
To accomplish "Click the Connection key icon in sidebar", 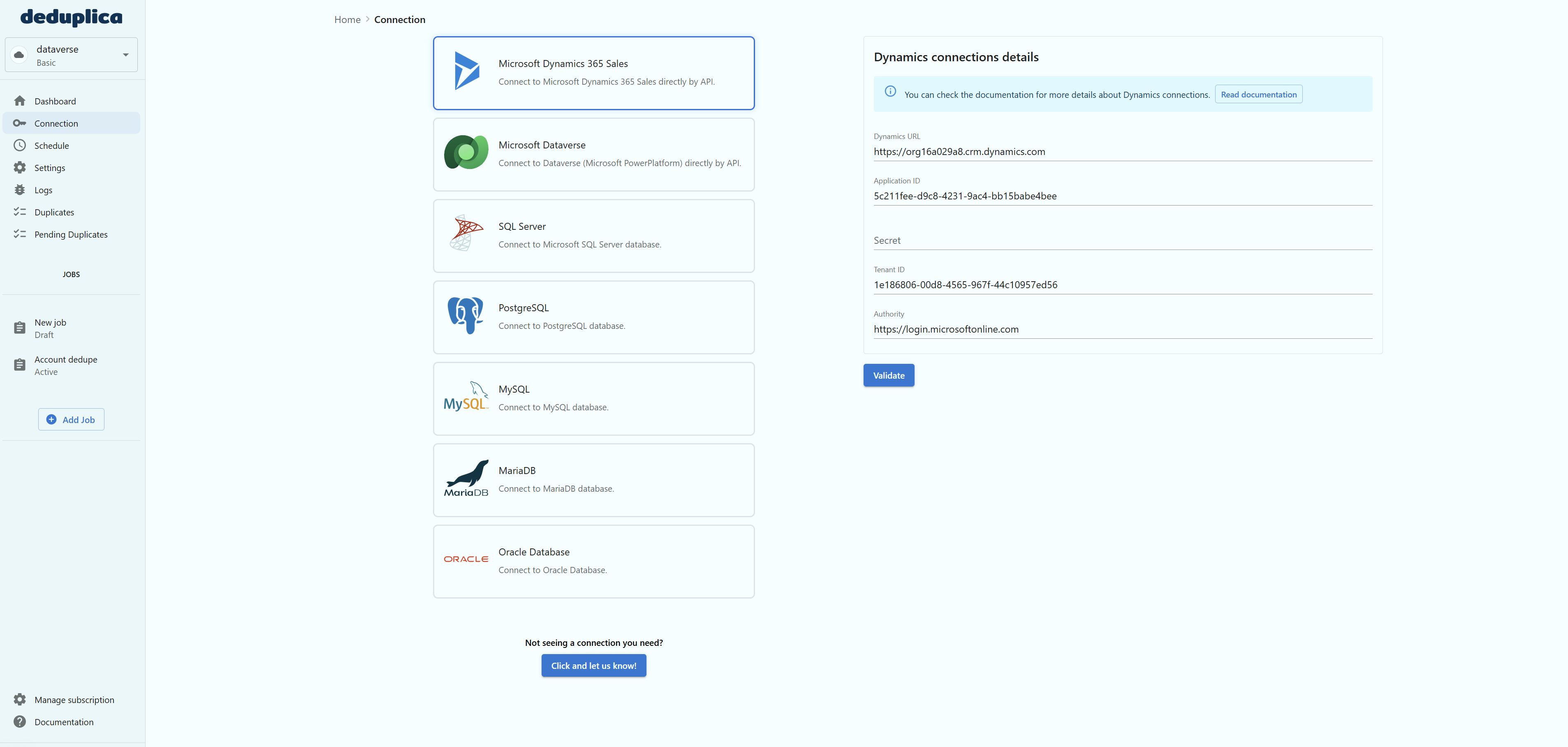I will 20,123.
